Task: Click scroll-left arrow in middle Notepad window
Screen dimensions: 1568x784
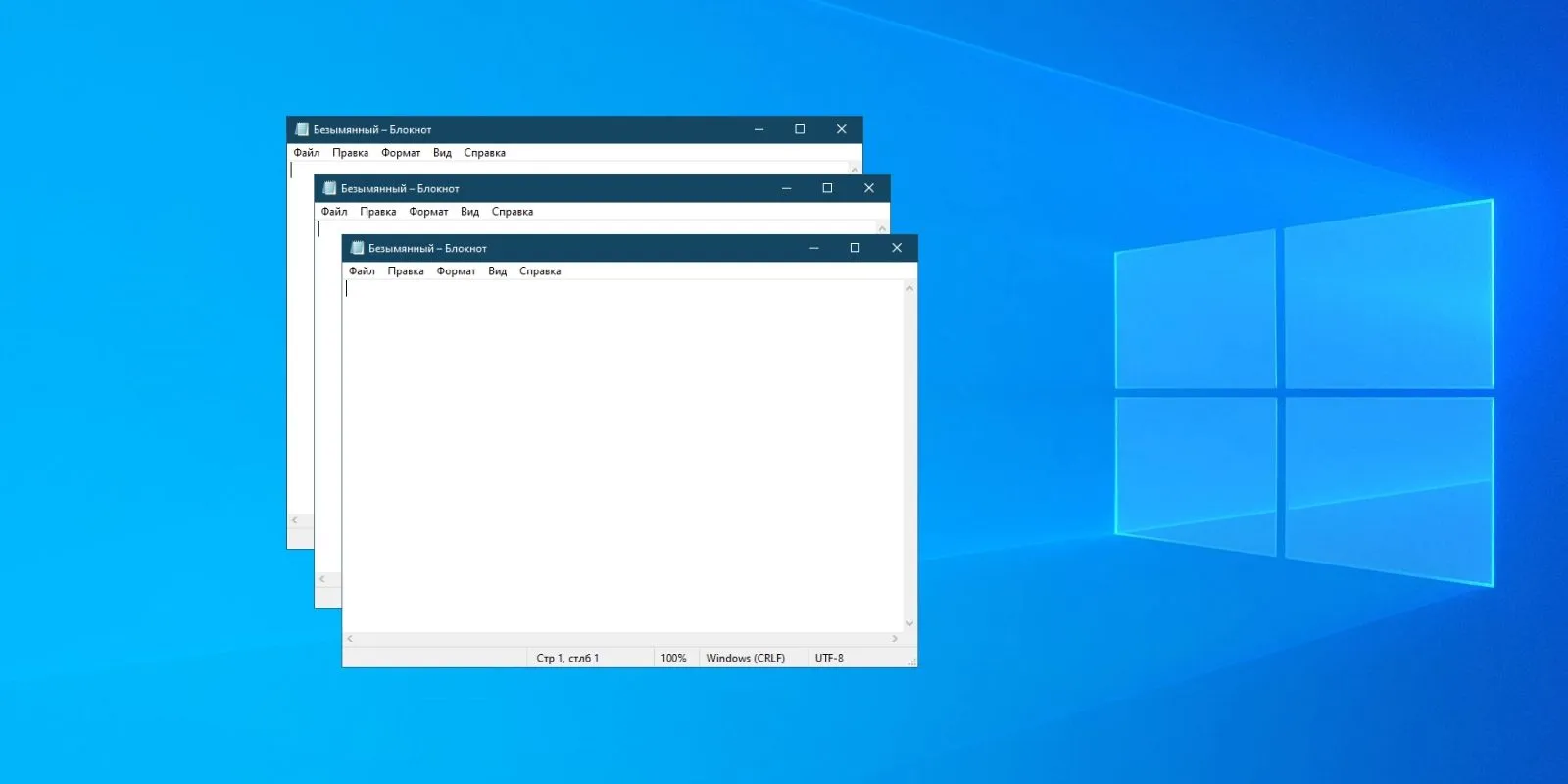Action: (322, 579)
